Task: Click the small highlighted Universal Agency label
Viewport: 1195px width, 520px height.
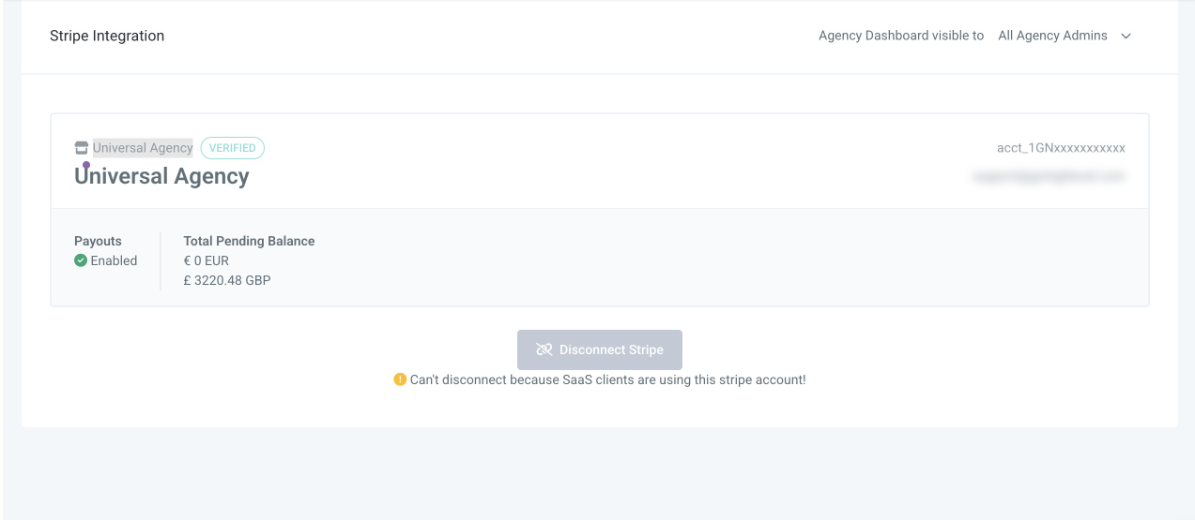Action: coord(143,148)
